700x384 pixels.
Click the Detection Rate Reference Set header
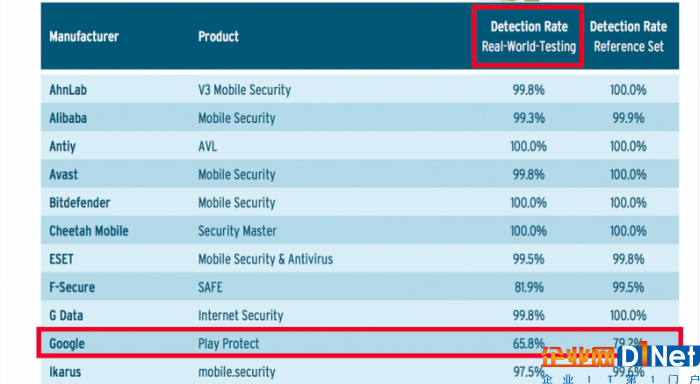pos(629,37)
